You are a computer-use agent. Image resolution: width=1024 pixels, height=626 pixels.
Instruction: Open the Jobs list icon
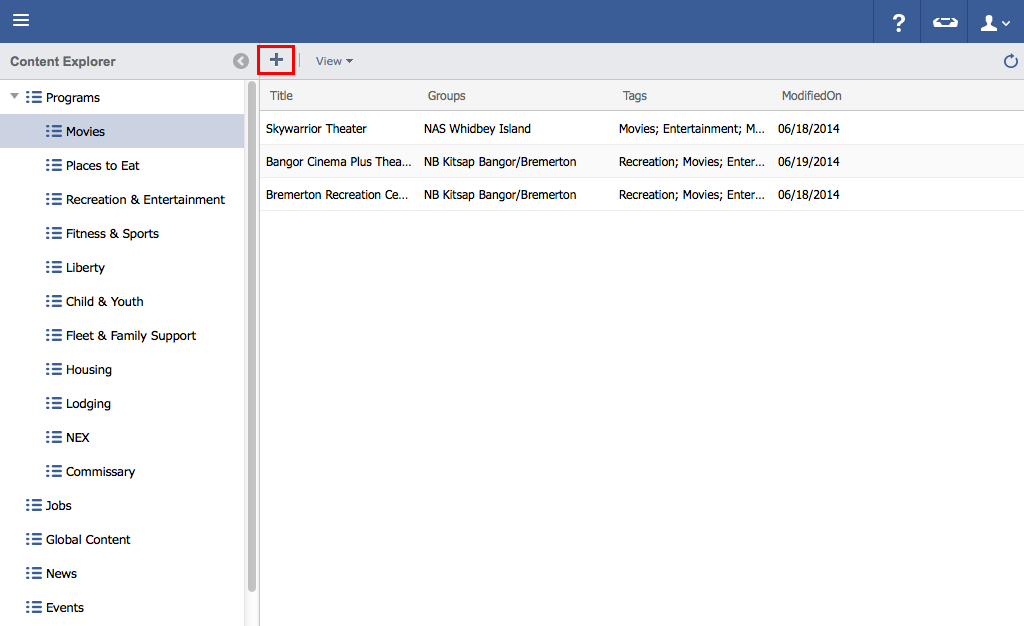(34, 505)
